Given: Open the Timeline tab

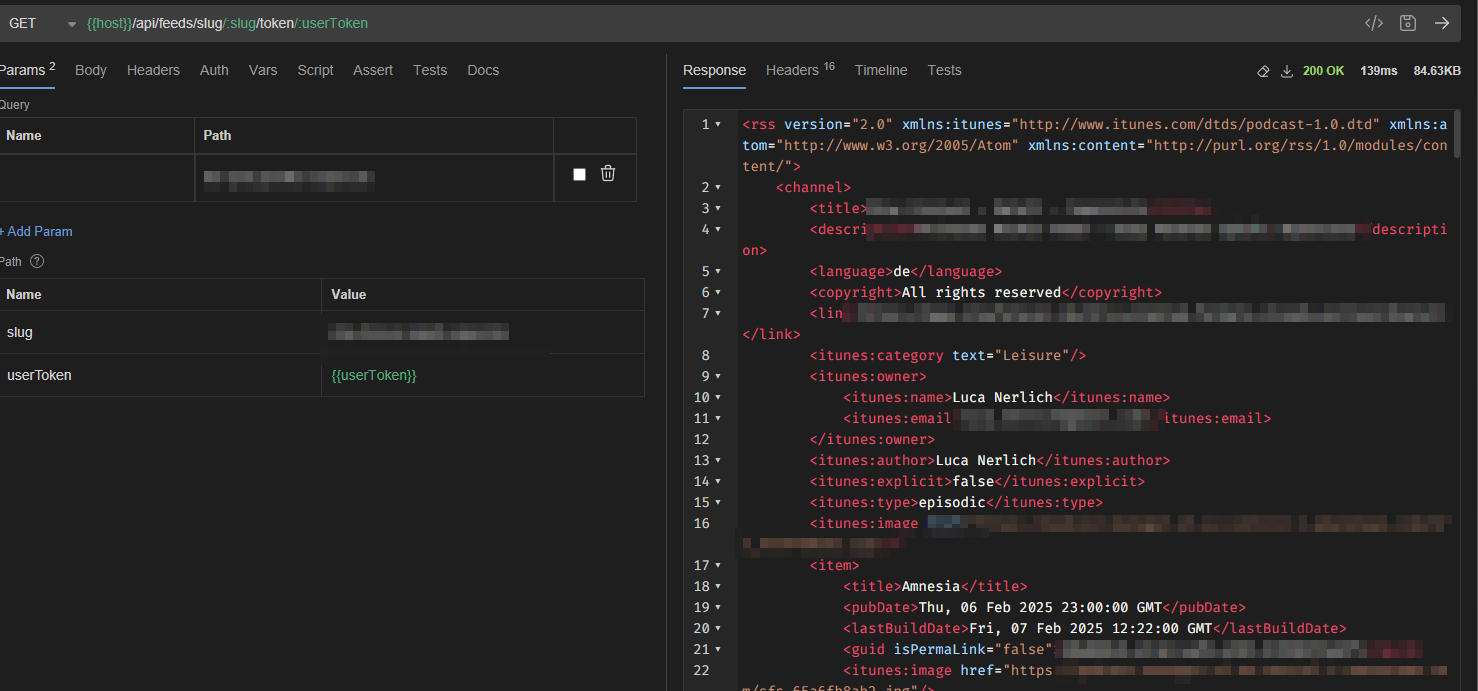Looking at the screenshot, I should tap(881, 70).
